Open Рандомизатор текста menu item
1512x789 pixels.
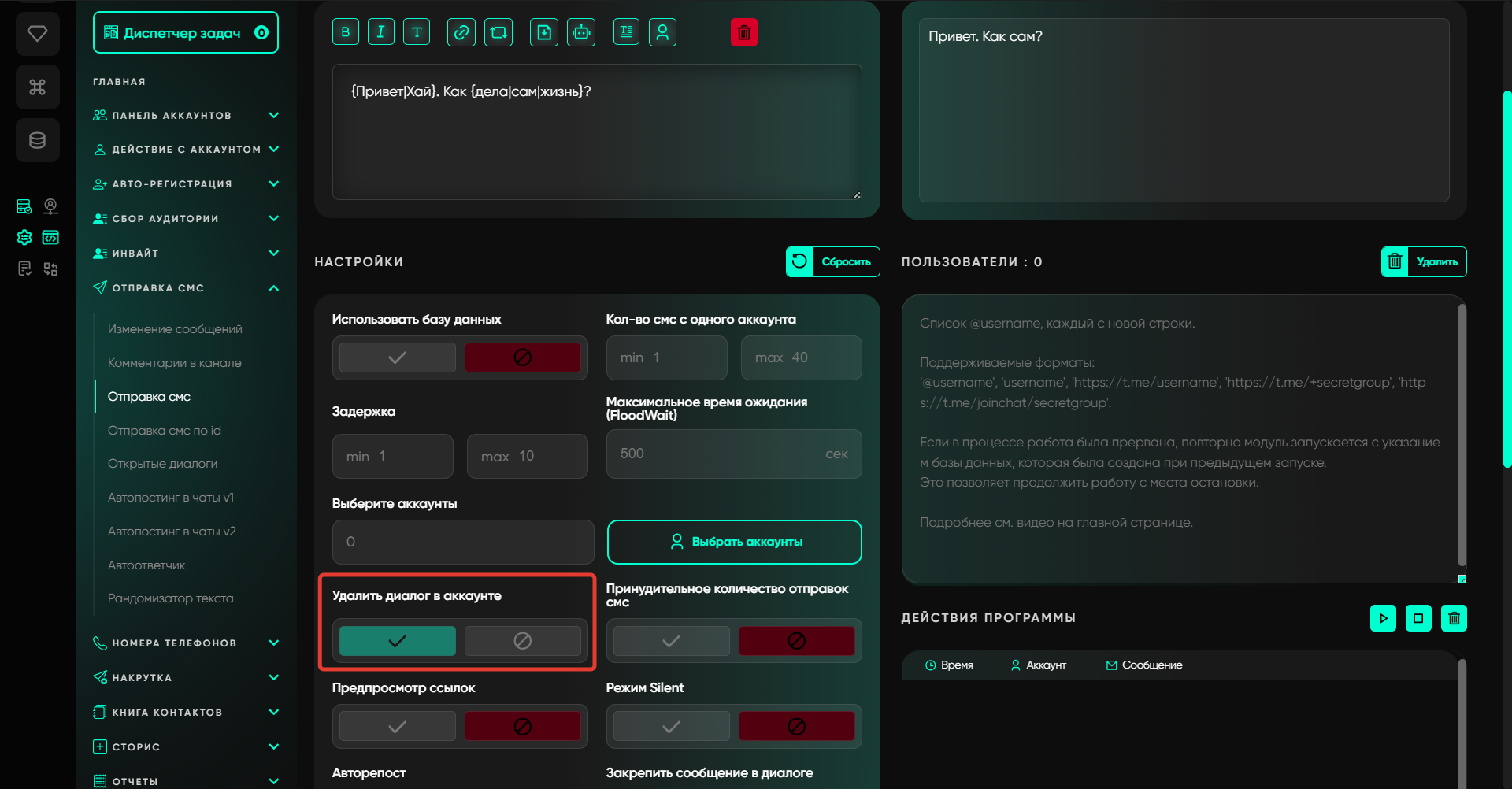(170, 598)
